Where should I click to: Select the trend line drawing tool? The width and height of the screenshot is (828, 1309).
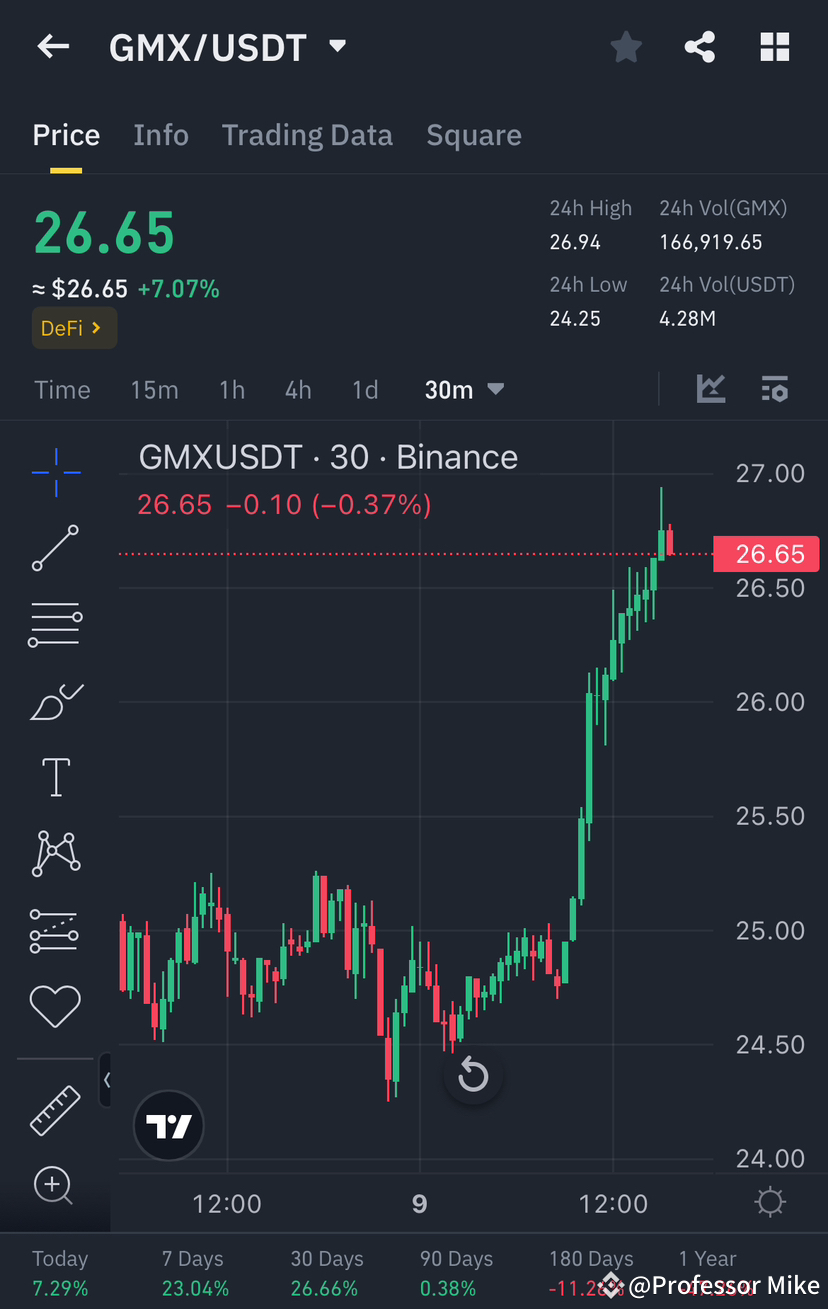(55, 548)
